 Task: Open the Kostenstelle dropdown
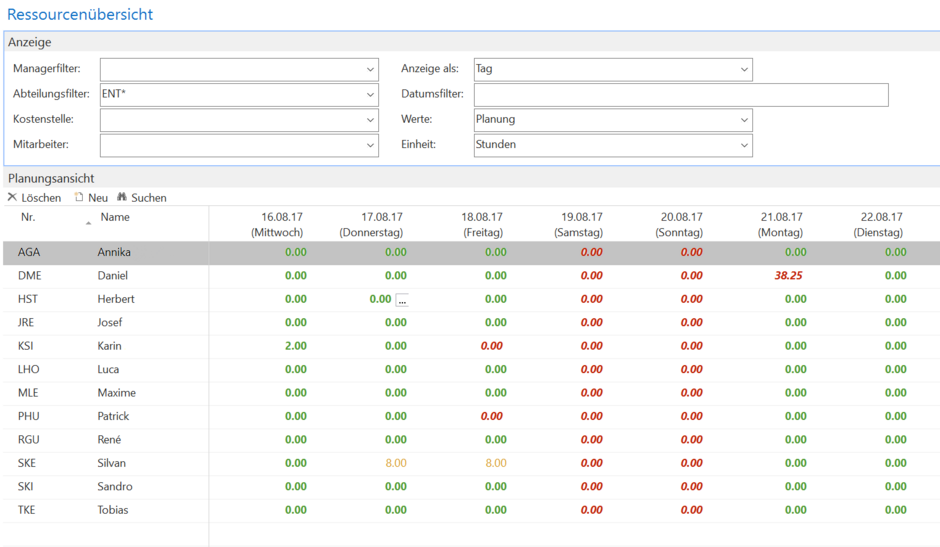tap(370, 120)
